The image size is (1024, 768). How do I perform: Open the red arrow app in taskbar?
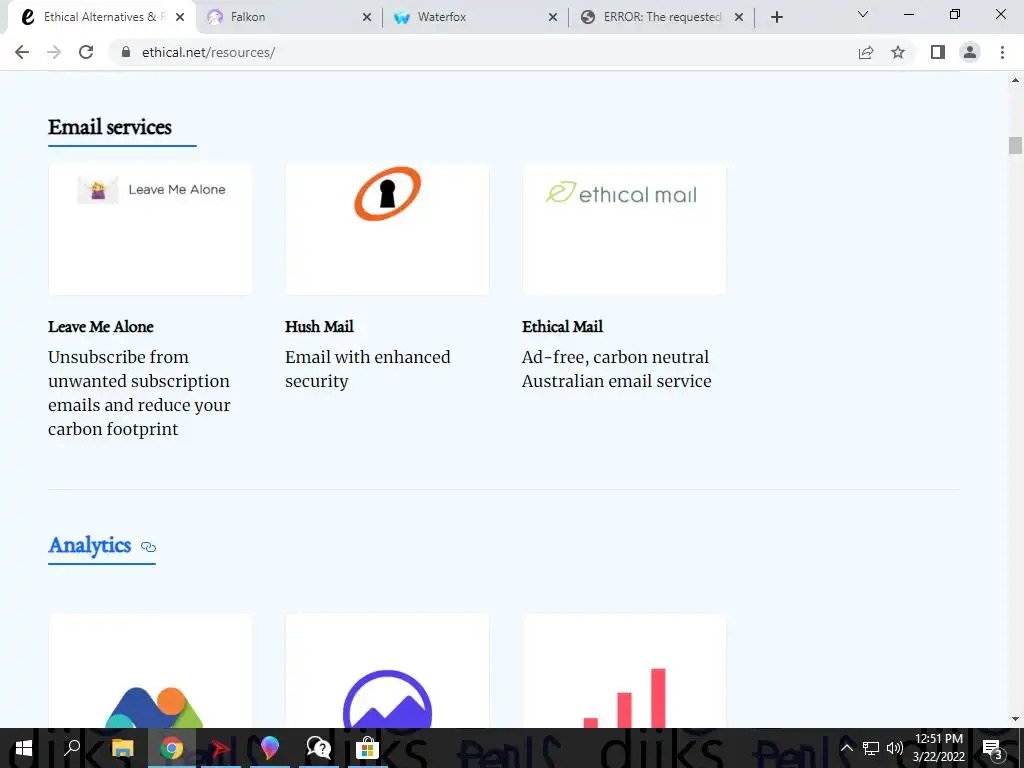(220, 748)
